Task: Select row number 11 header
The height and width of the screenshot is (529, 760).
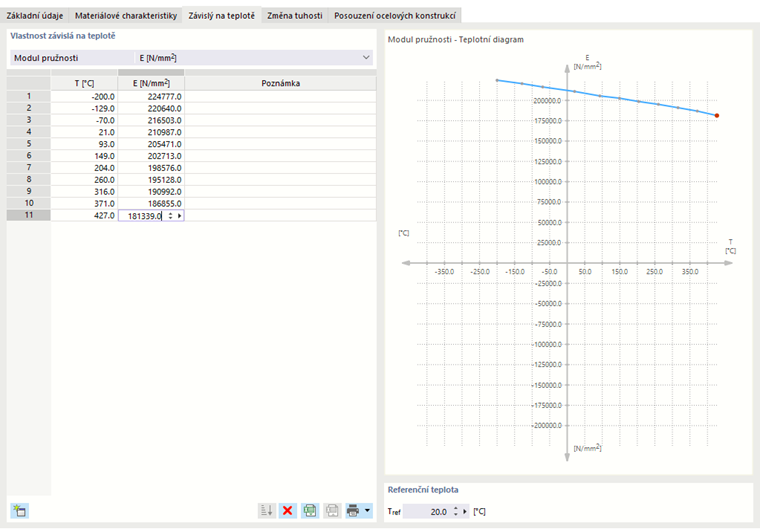Action: click(x=29, y=215)
